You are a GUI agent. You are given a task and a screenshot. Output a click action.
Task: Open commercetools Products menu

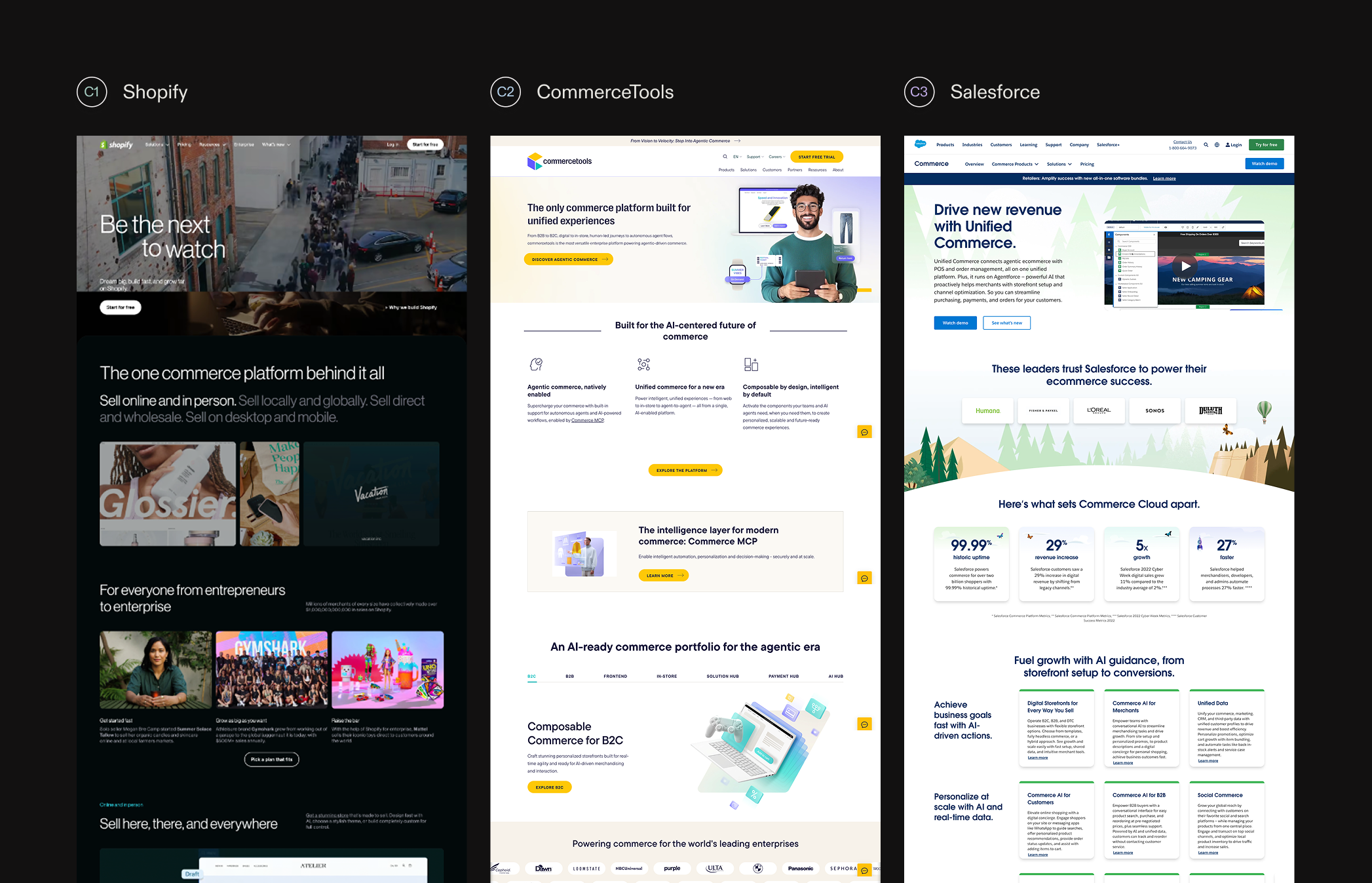[x=727, y=170]
